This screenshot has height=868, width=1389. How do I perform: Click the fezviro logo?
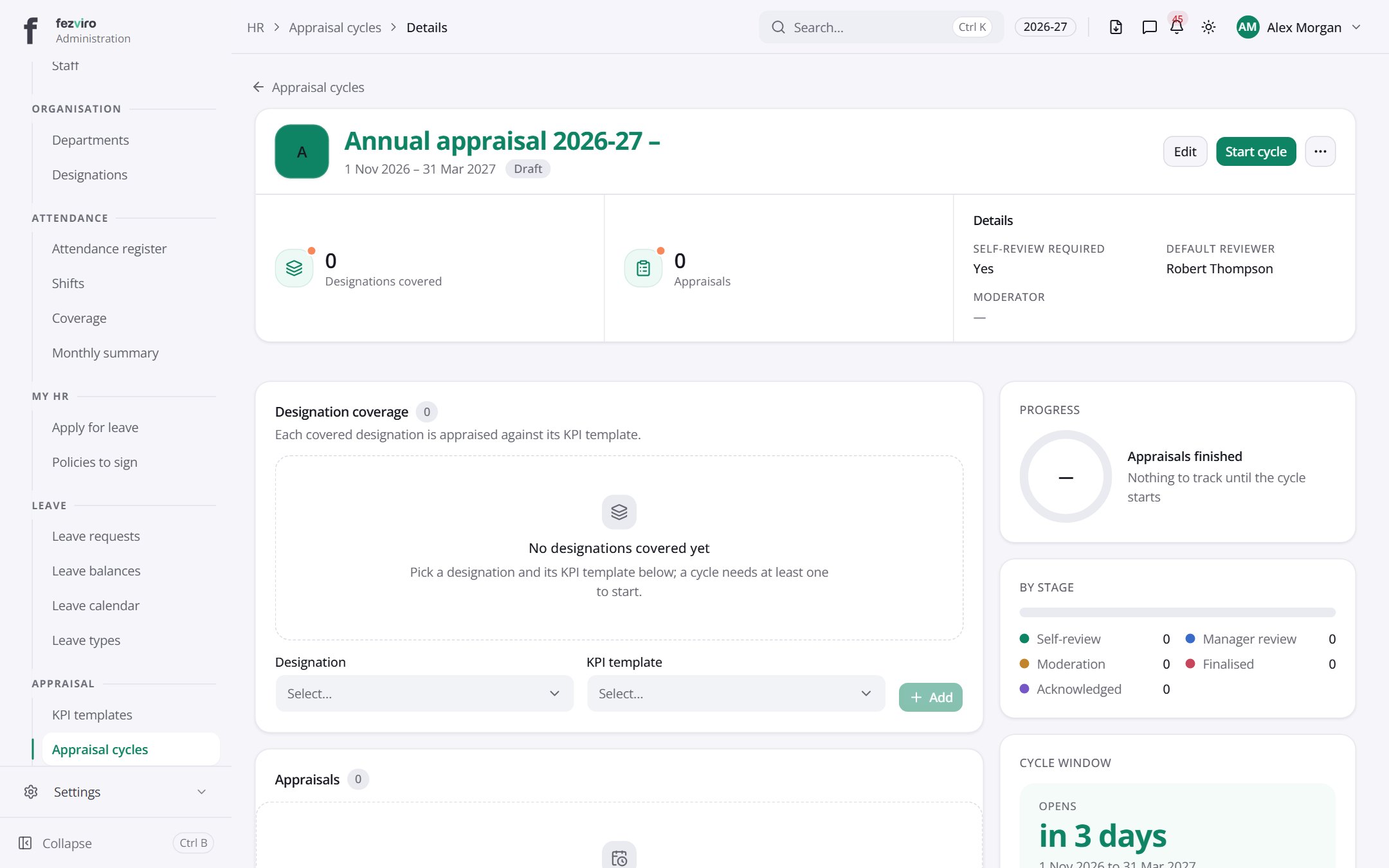[x=30, y=30]
